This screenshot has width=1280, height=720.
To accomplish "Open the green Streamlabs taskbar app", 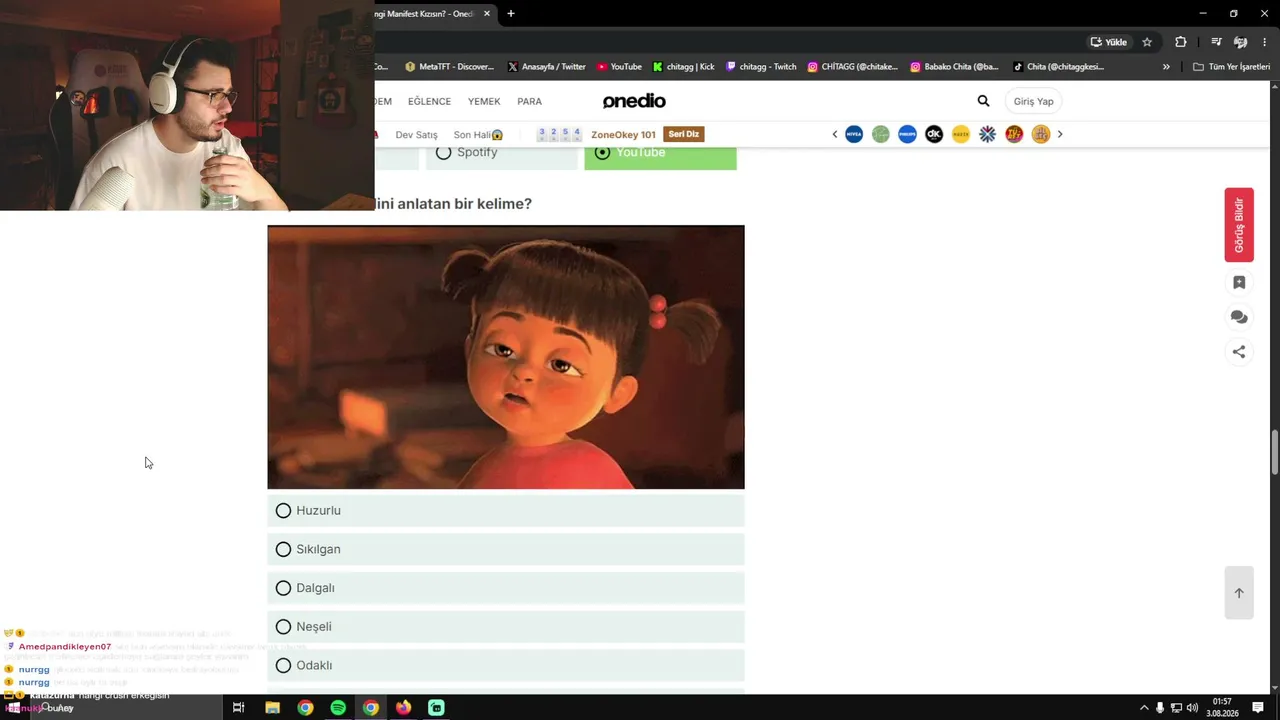I will 436,708.
